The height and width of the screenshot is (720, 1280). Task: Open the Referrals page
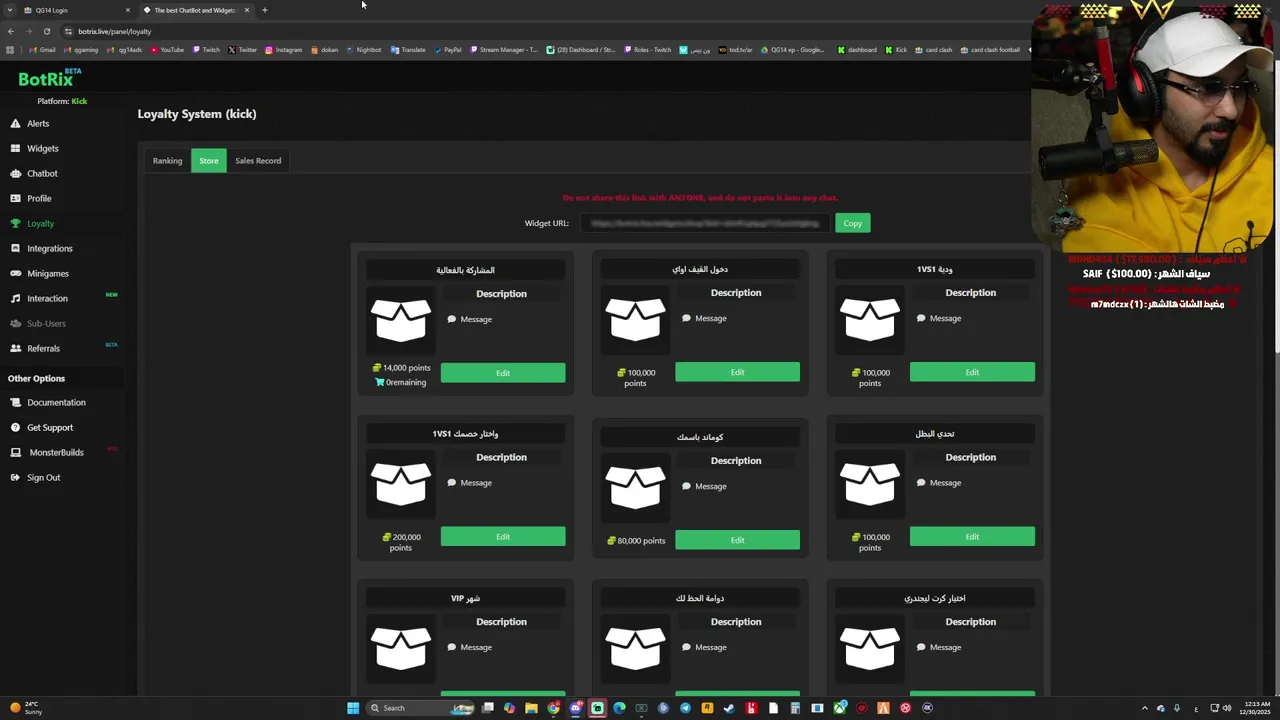[43, 348]
